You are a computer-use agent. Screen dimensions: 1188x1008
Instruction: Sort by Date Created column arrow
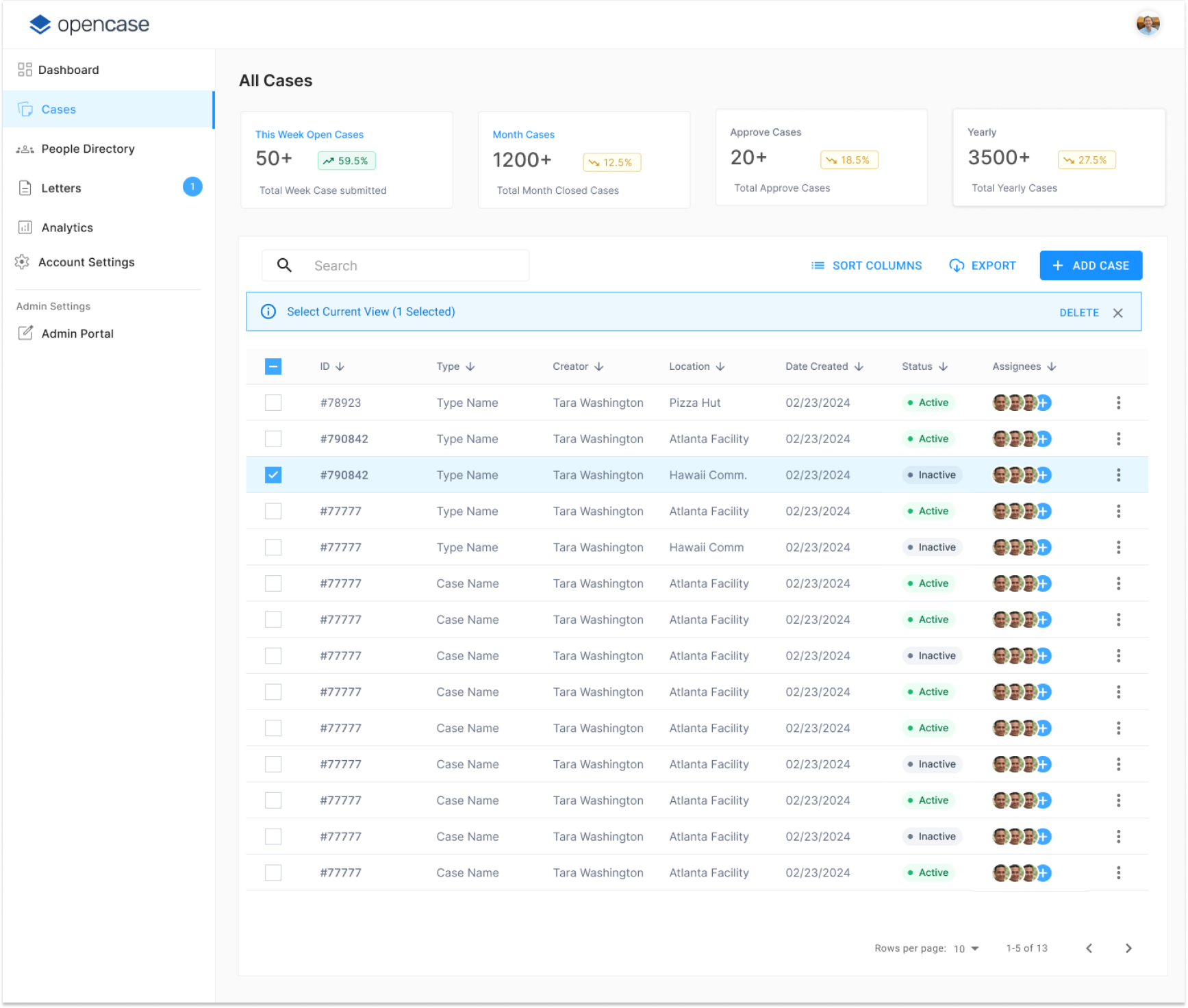click(859, 366)
